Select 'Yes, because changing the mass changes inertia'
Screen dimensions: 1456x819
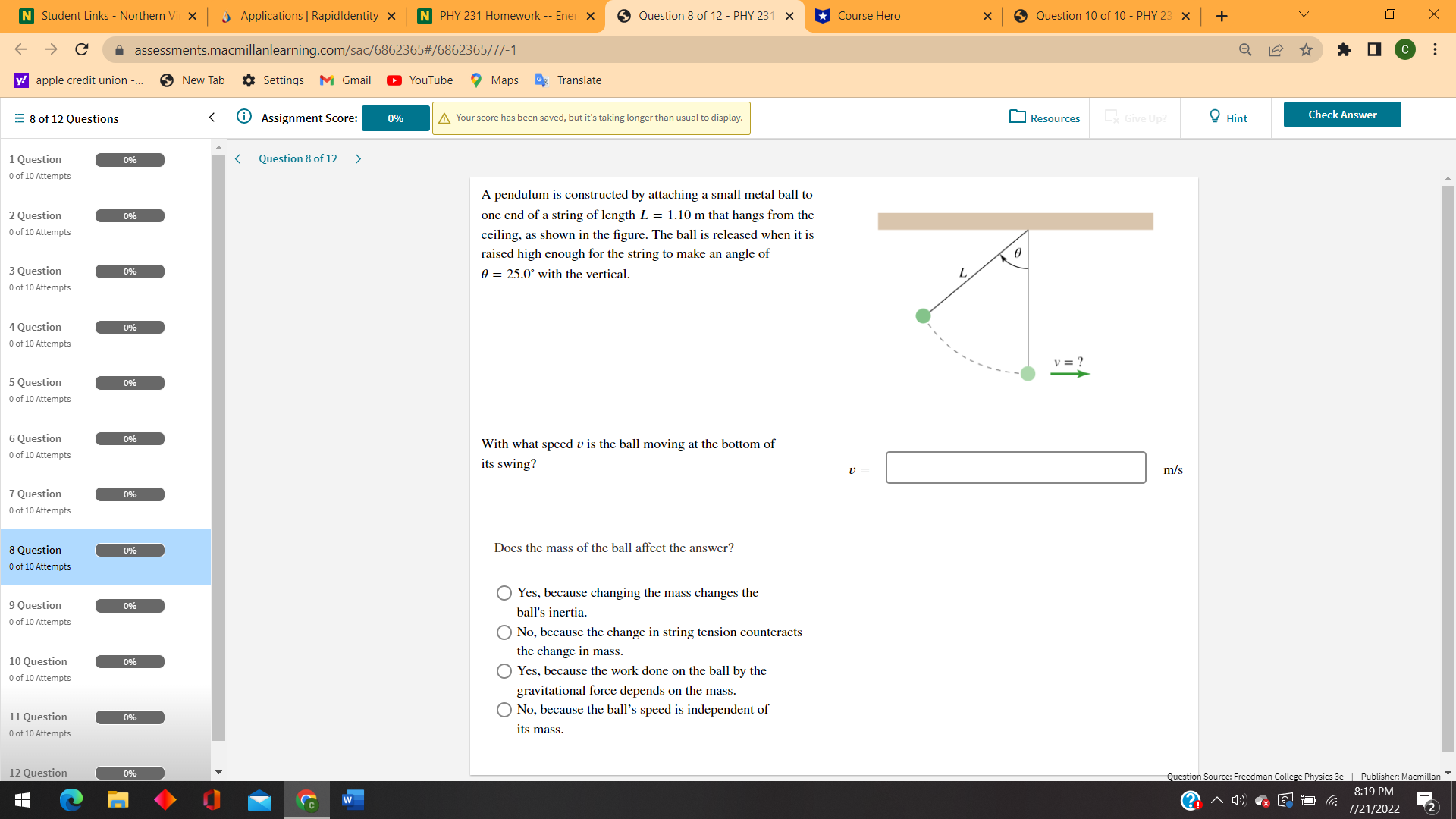point(504,592)
